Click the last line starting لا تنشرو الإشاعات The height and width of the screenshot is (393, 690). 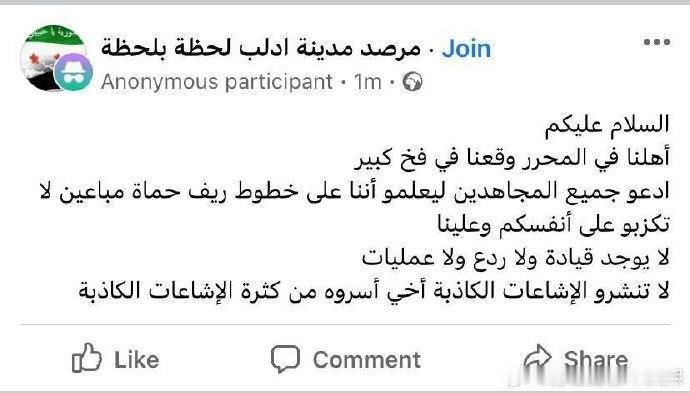(x=374, y=291)
